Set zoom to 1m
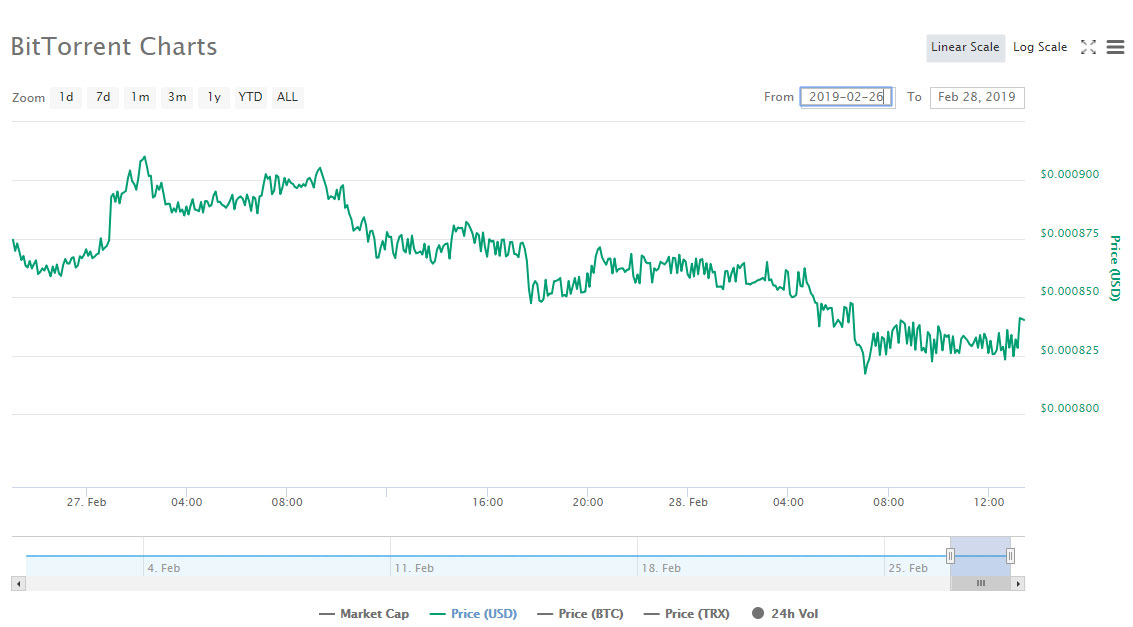Viewport: 1133px width, 627px height. click(139, 97)
